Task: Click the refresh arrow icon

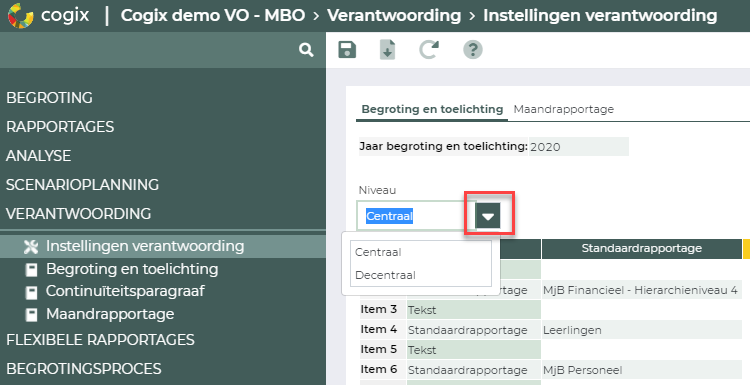Action: pos(429,50)
